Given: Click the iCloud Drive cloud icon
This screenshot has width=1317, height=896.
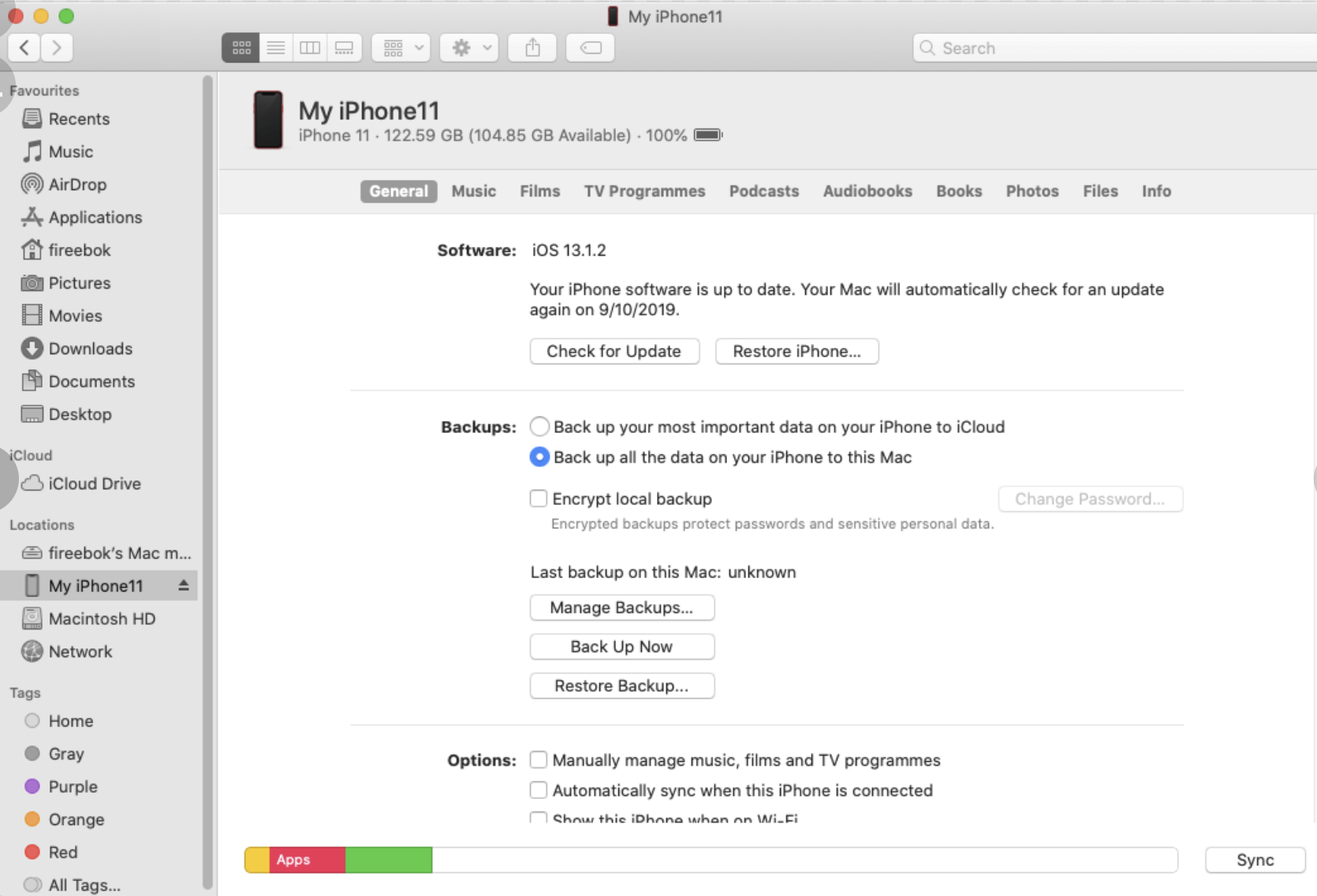Looking at the screenshot, I should [32, 483].
